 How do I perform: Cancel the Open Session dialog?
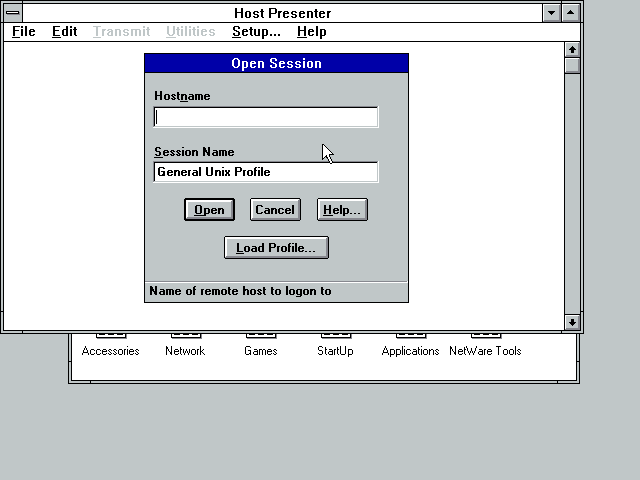(x=276, y=210)
